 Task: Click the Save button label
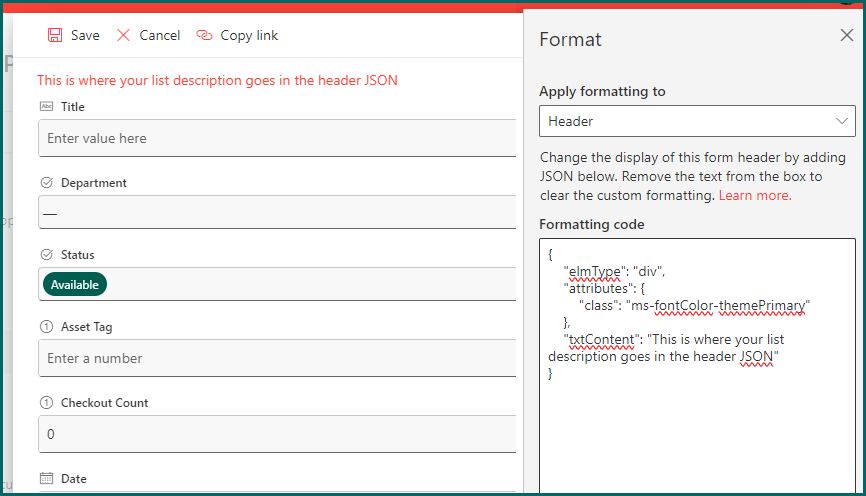(x=85, y=35)
